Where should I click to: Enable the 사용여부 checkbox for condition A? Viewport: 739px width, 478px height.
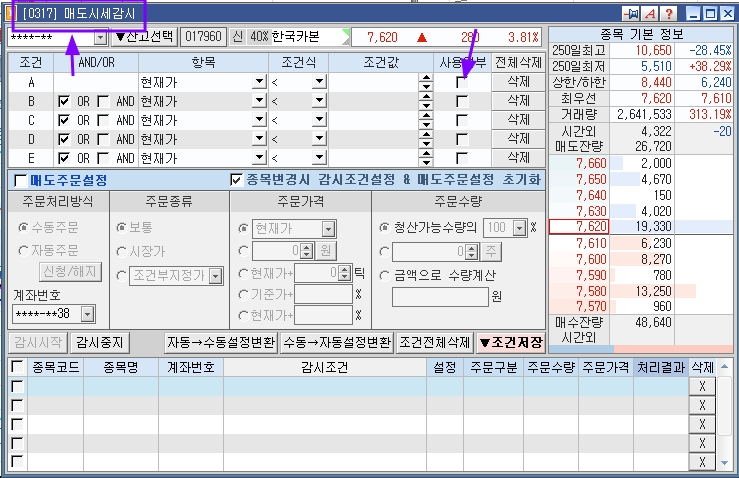click(x=462, y=82)
